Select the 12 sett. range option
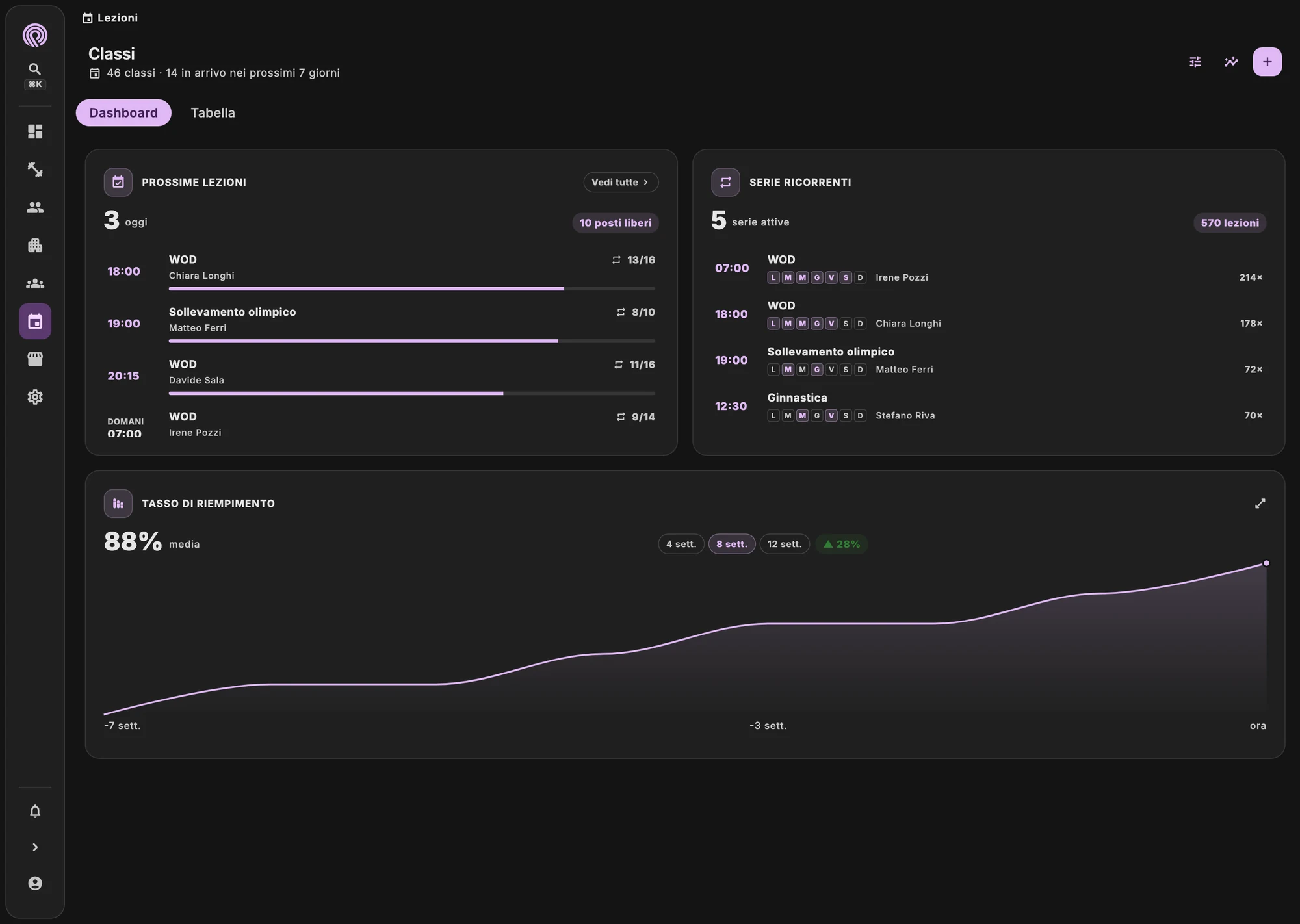 (x=785, y=544)
